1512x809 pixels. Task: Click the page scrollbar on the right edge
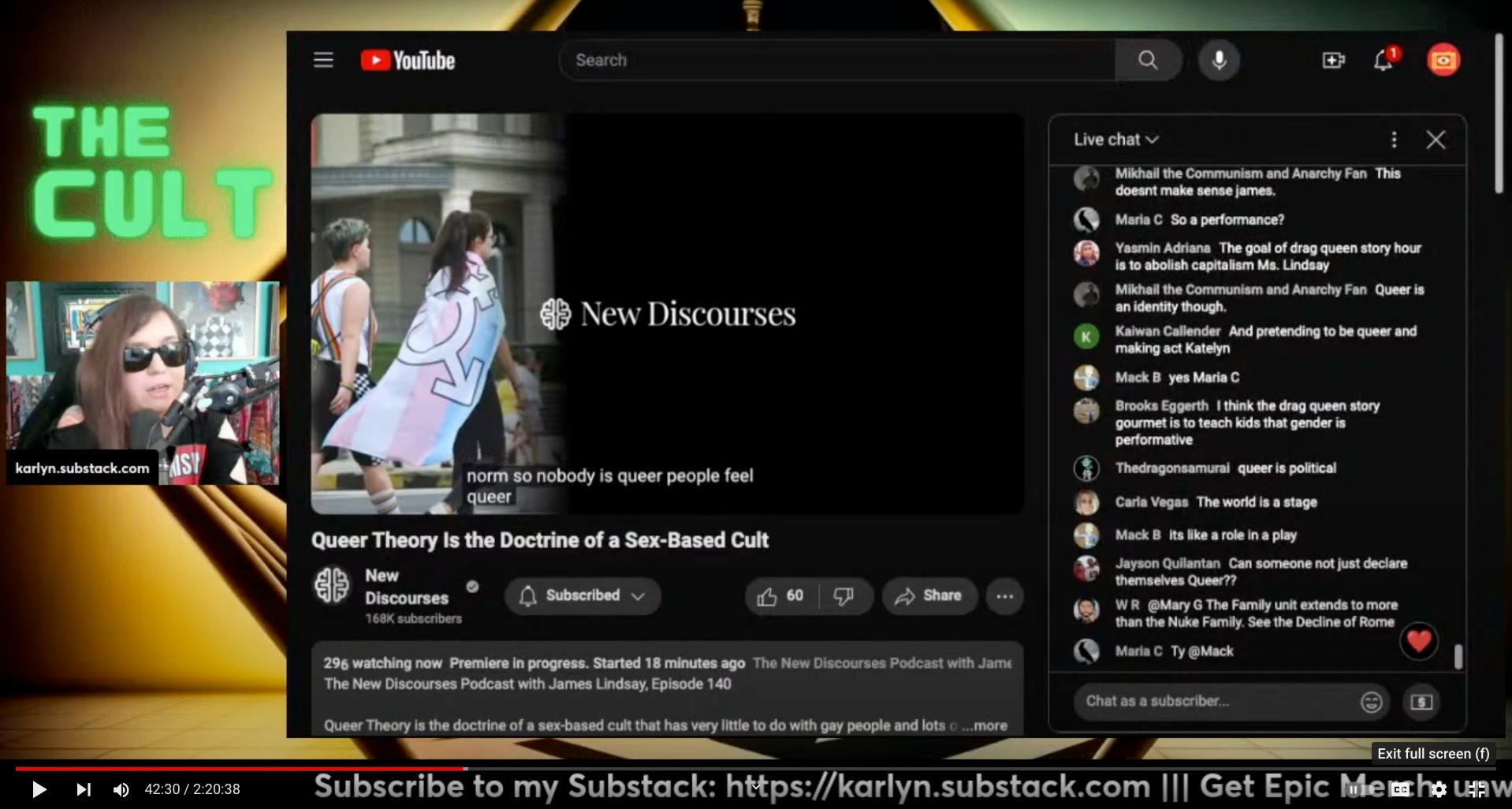pos(1499,114)
